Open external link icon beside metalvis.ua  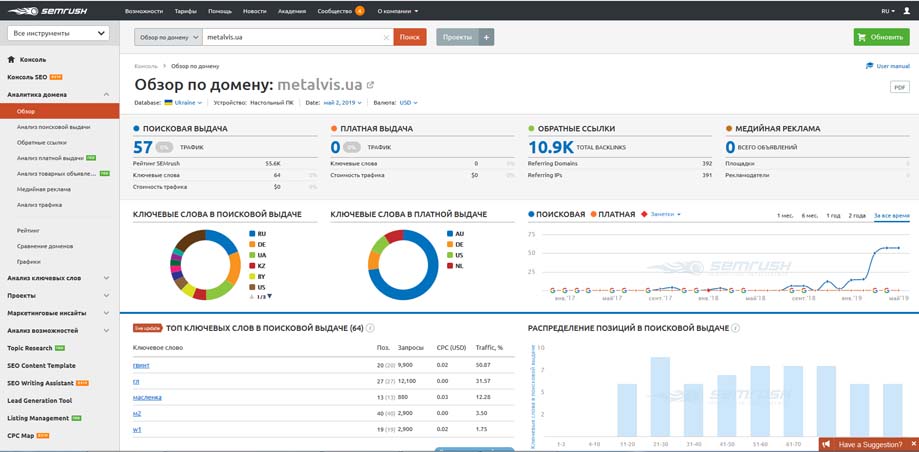click(x=370, y=85)
